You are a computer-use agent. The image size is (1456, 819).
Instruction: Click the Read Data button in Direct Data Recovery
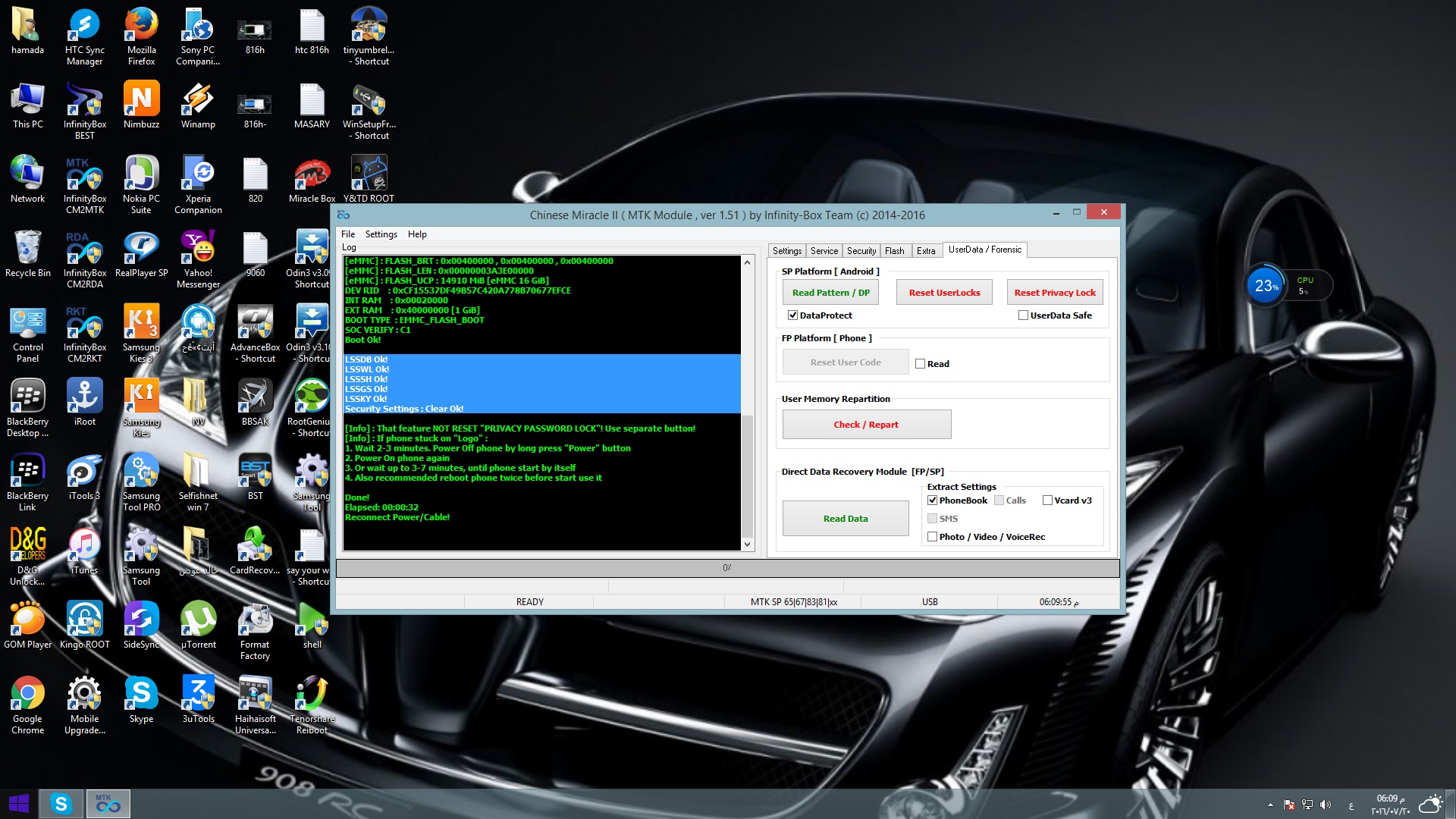pos(845,517)
